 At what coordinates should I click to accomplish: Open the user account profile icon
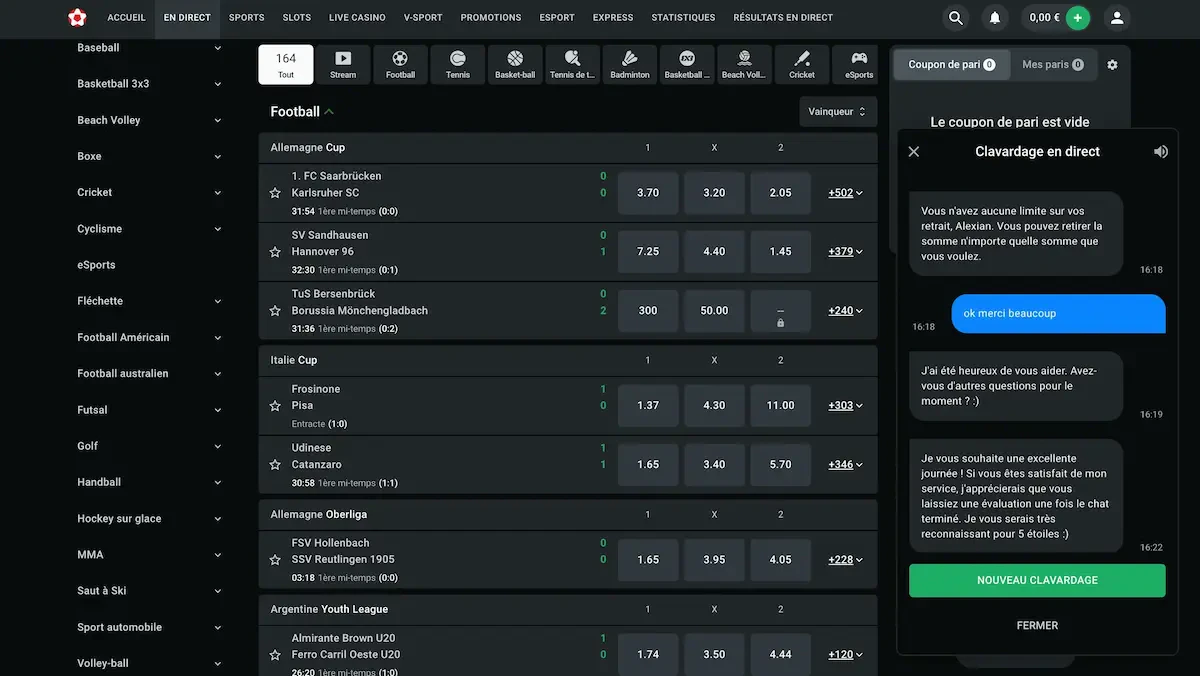coord(1117,18)
